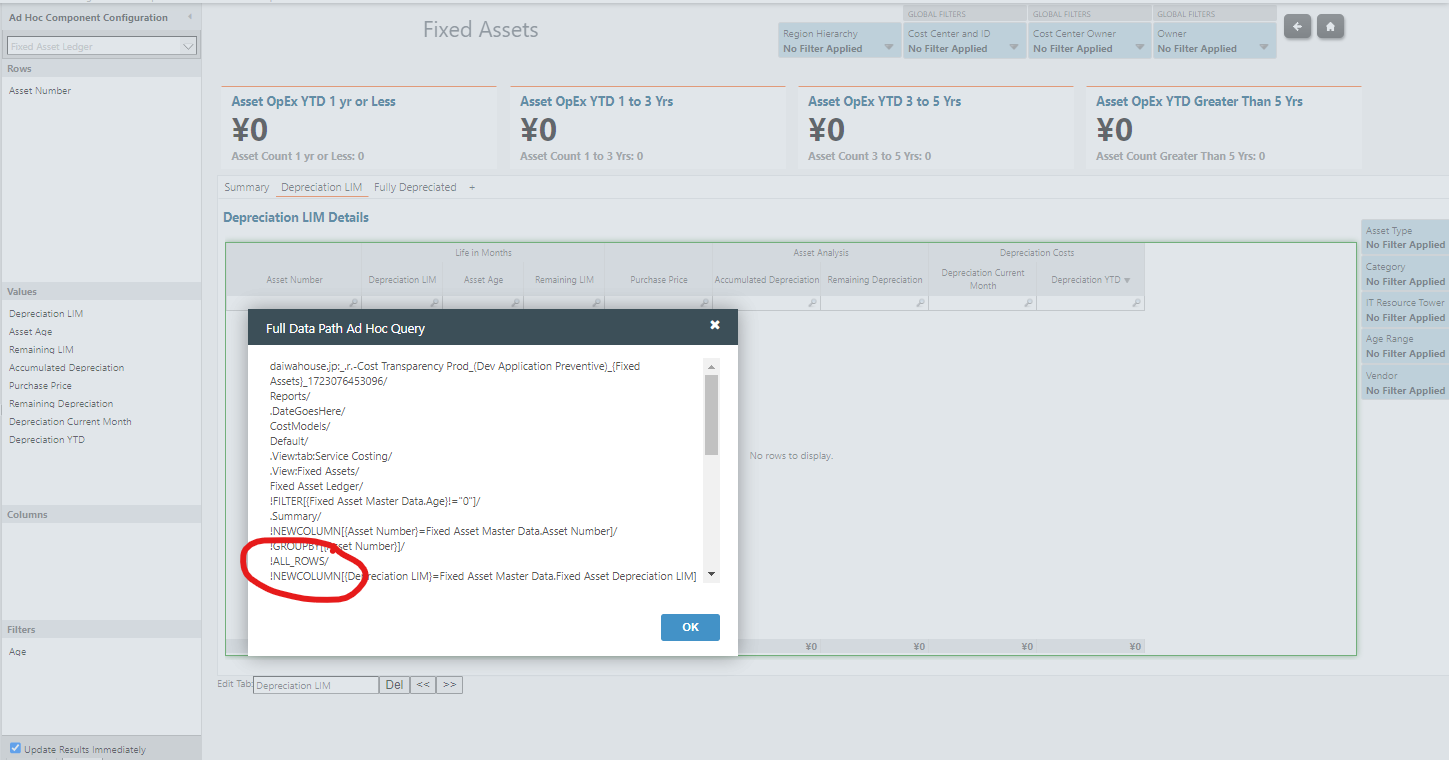Image resolution: width=1449 pixels, height=760 pixels.
Task: Open the IT Resource Tower side filter
Action: point(1405,310)
